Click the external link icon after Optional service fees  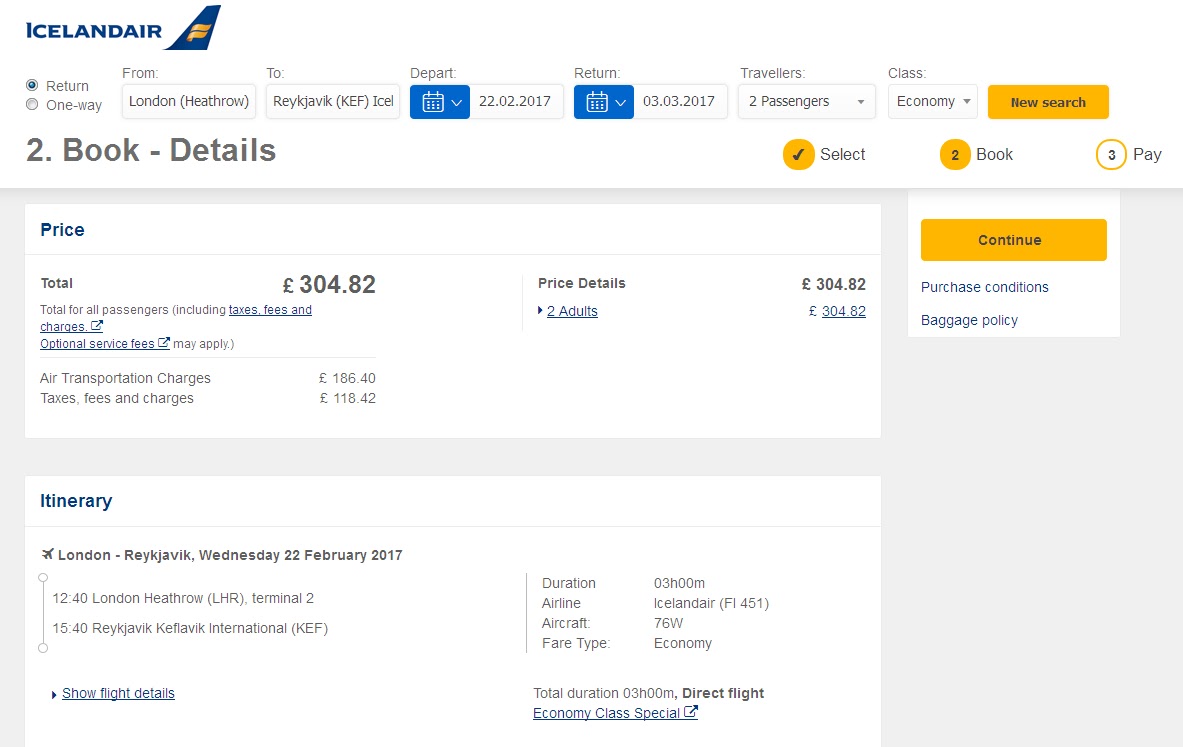pos(164,343)
